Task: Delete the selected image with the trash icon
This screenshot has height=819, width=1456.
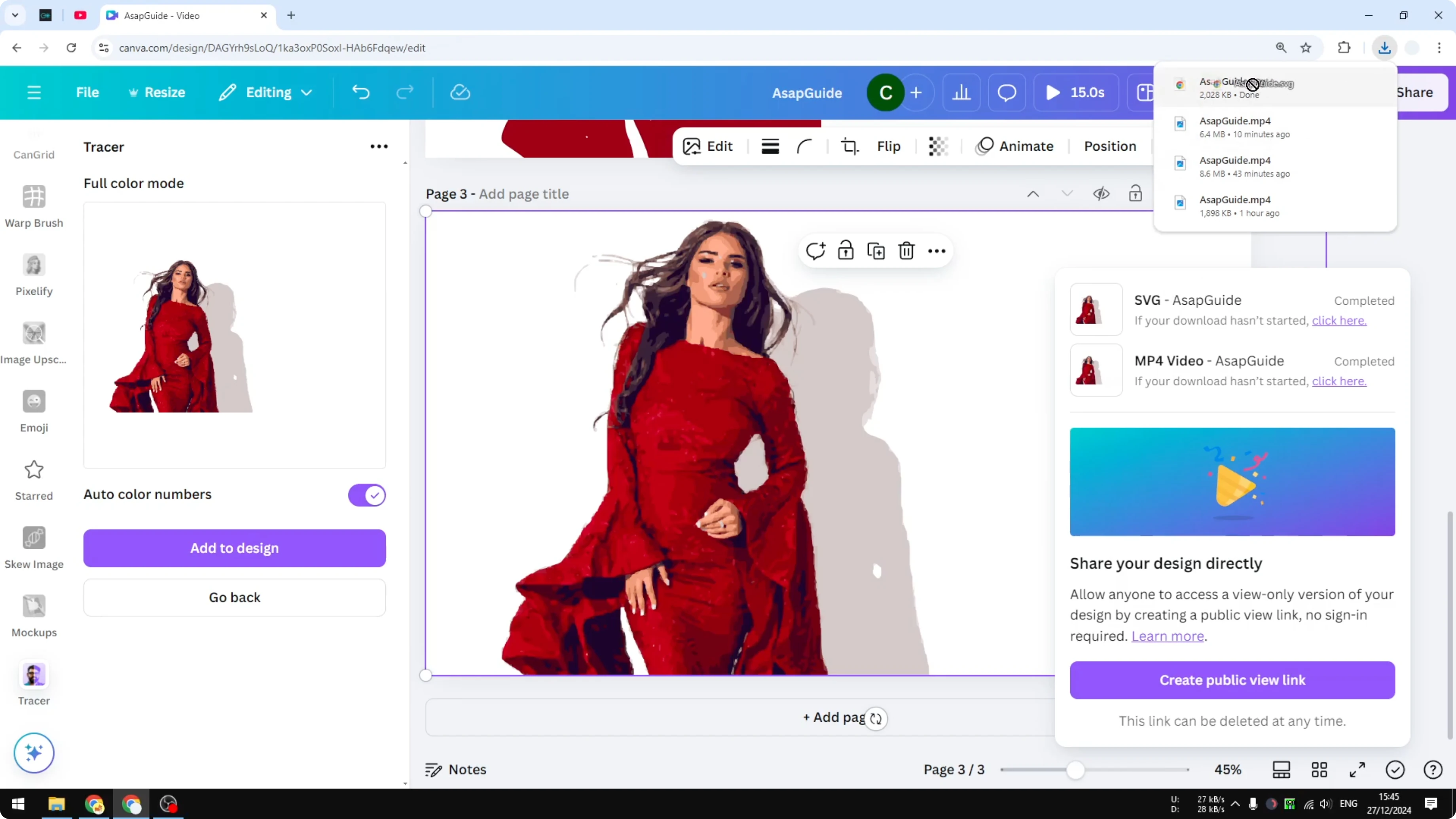Action: tap(906, 250)
